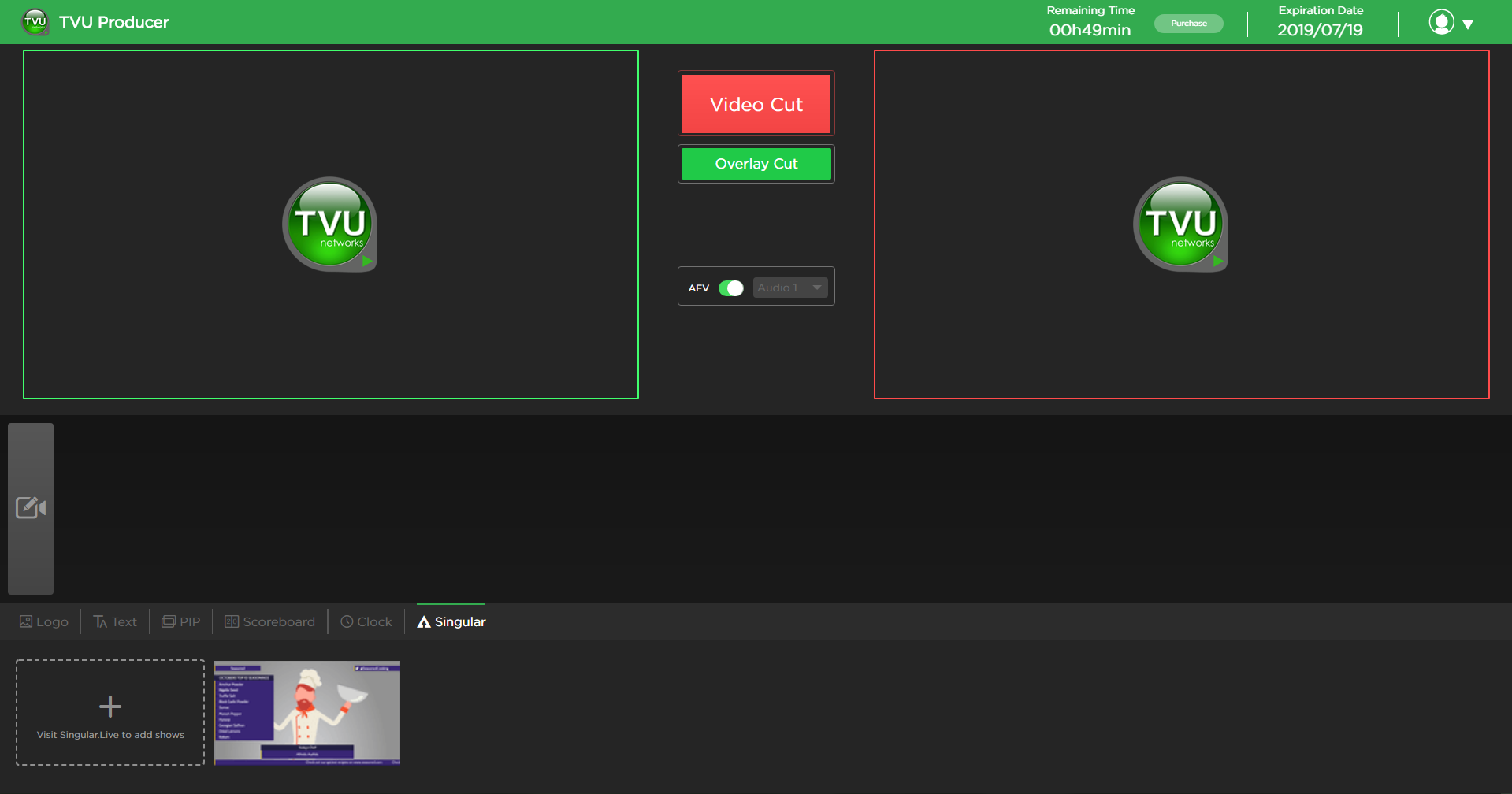
Task: Click the green-bordered preview window
Action: click(x=331, y=224)
